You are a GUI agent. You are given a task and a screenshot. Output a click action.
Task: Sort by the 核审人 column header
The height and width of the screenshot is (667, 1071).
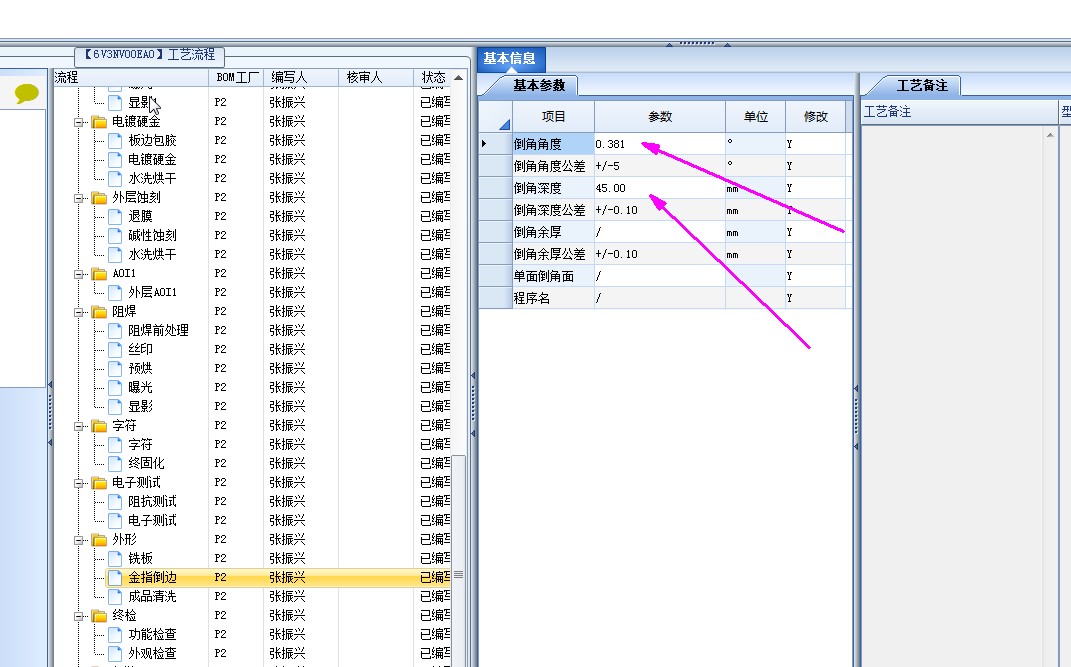tap(376, 78)
